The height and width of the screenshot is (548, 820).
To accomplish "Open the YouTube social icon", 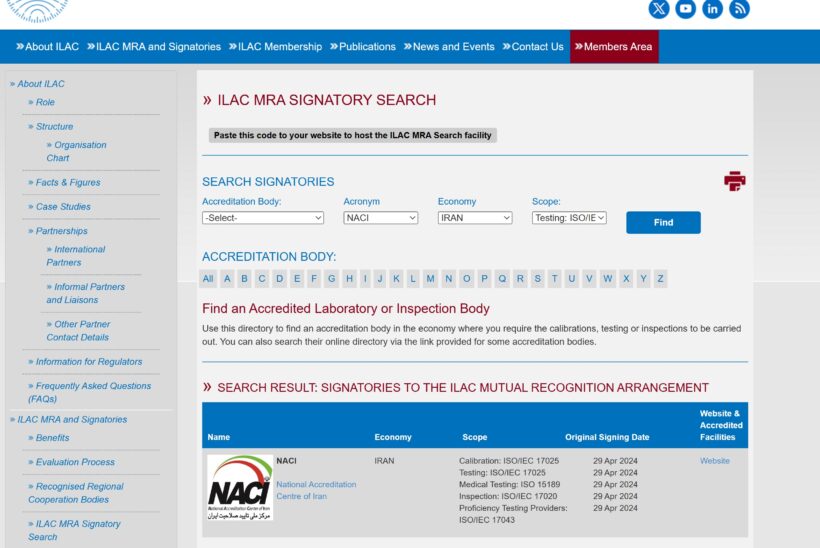I will 686,9.
